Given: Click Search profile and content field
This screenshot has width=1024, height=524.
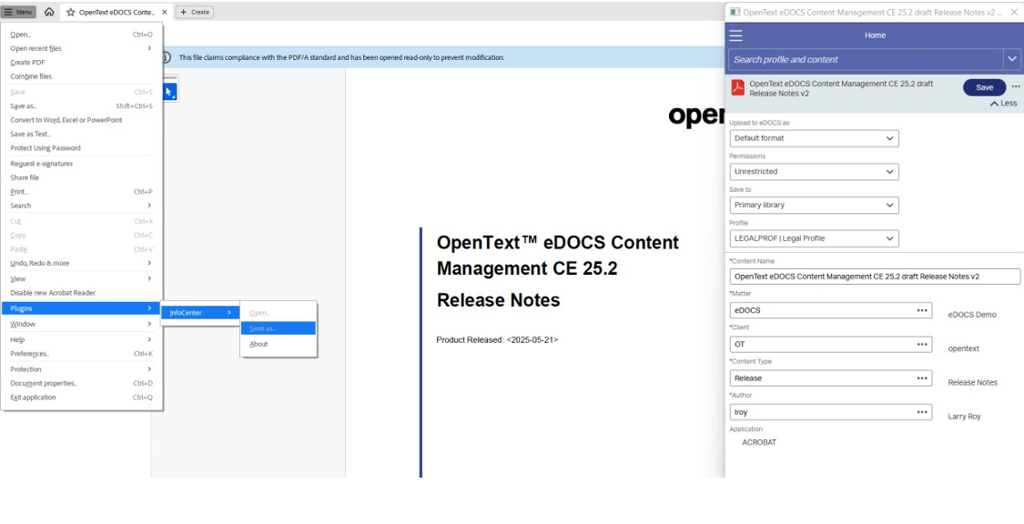Looking at the screenshot, I should pyautogui.click(x=866, y=59).
